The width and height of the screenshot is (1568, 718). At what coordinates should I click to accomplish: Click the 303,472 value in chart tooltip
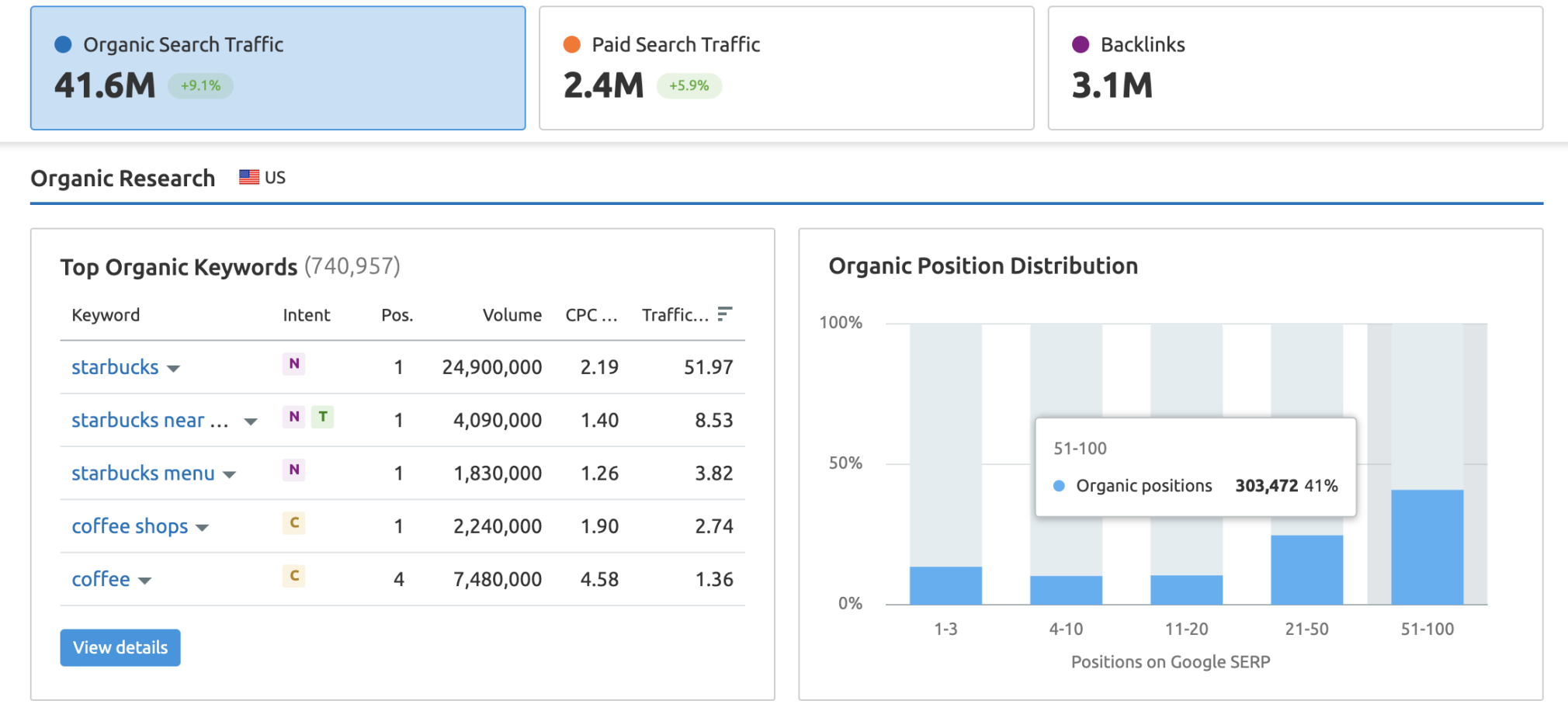click(1266, 486)
